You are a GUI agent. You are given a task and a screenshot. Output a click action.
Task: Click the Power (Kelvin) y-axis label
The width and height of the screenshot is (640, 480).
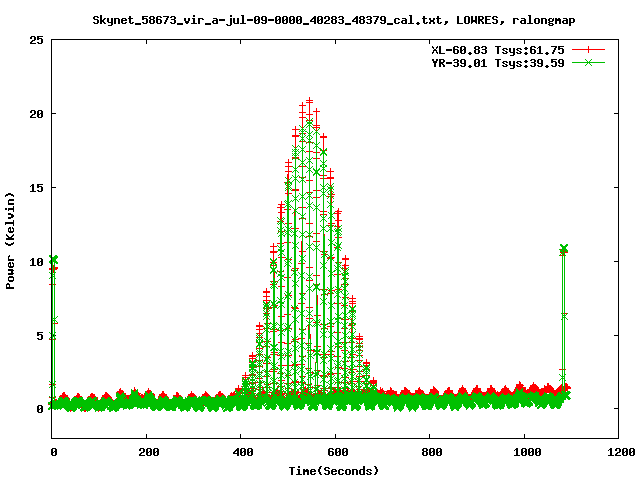[10, 241]
